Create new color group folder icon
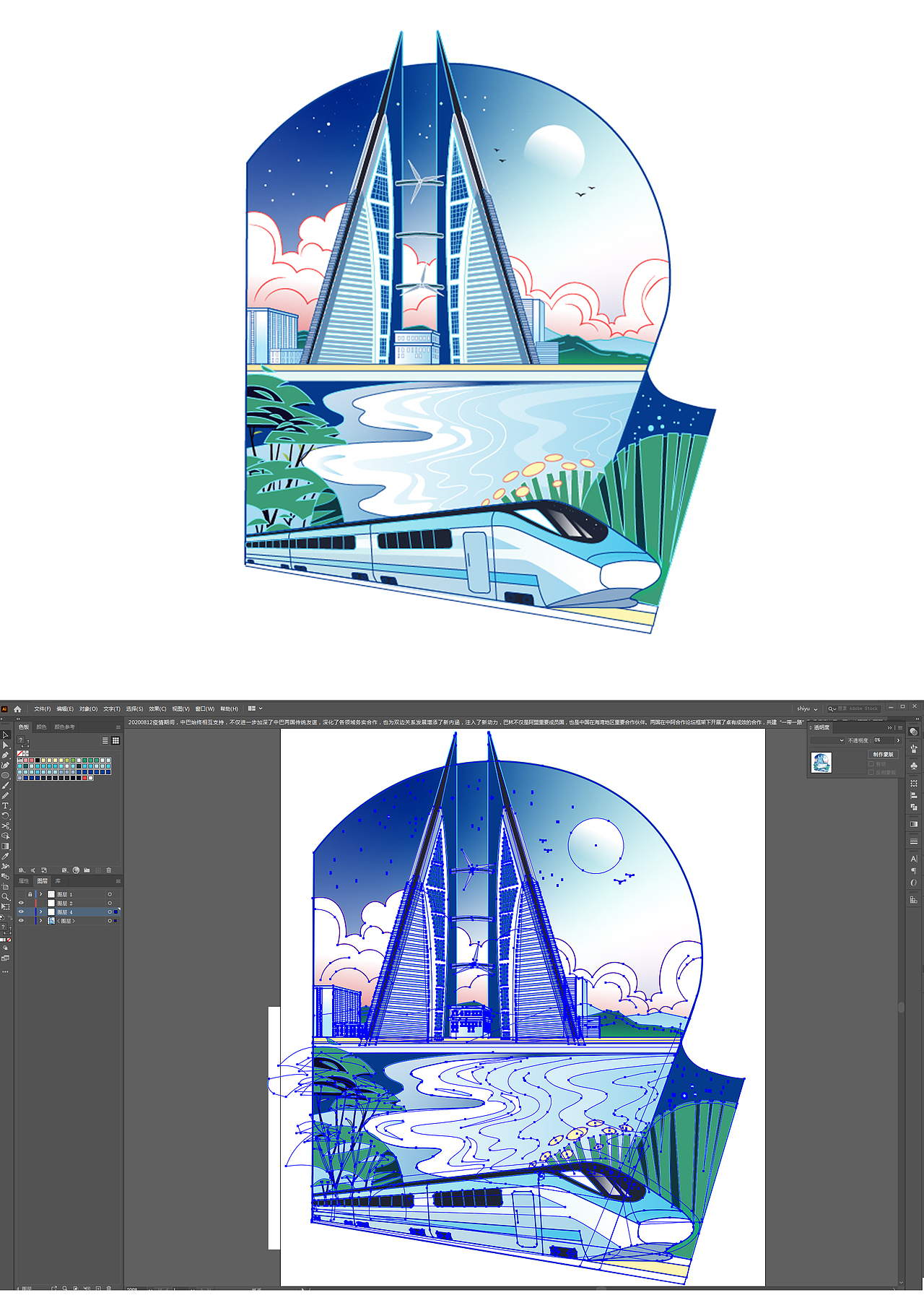The height and width of the screenshot is (1308, 924). pos(87,870)
